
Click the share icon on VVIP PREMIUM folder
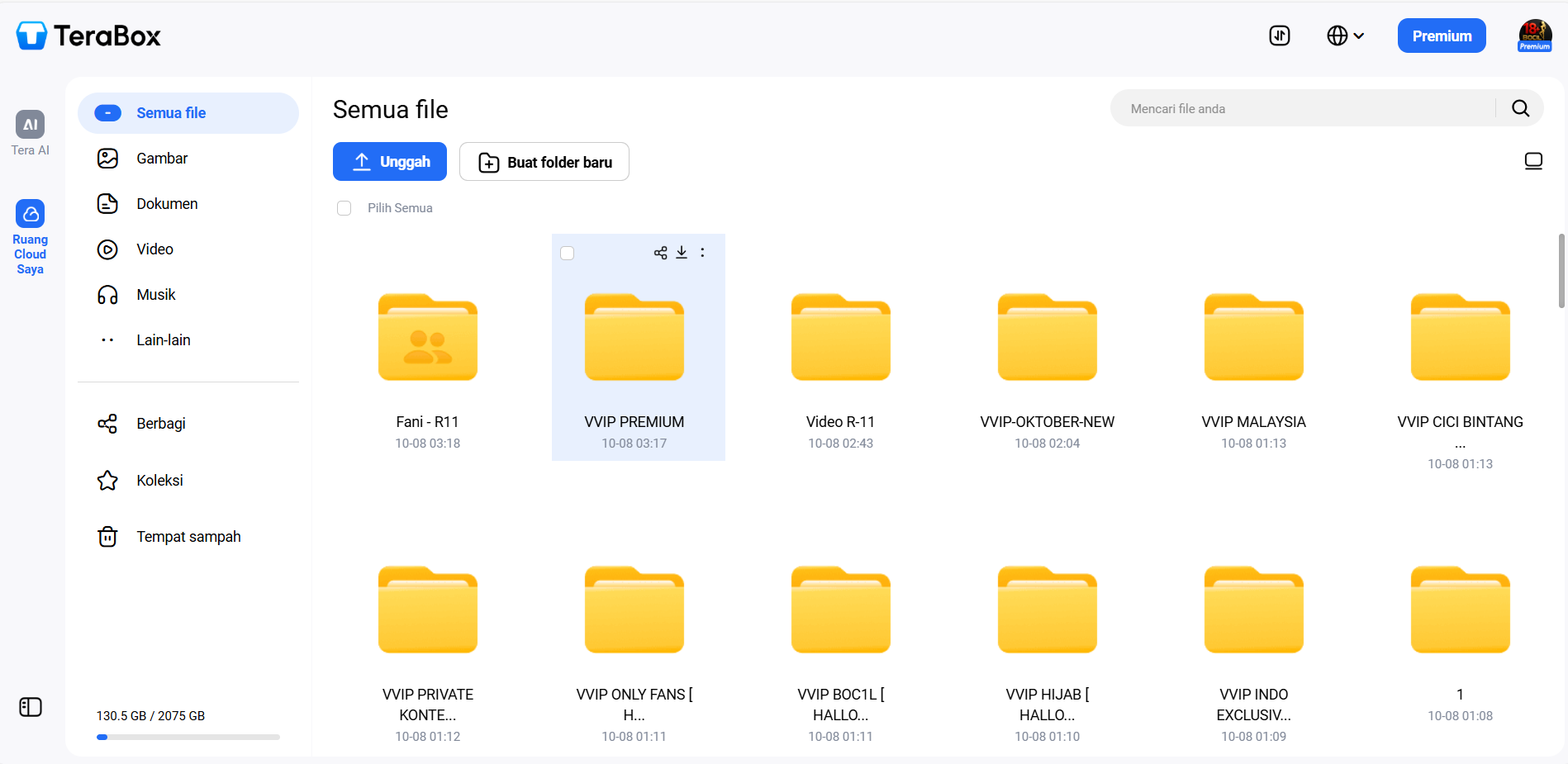tap(660, 253)
